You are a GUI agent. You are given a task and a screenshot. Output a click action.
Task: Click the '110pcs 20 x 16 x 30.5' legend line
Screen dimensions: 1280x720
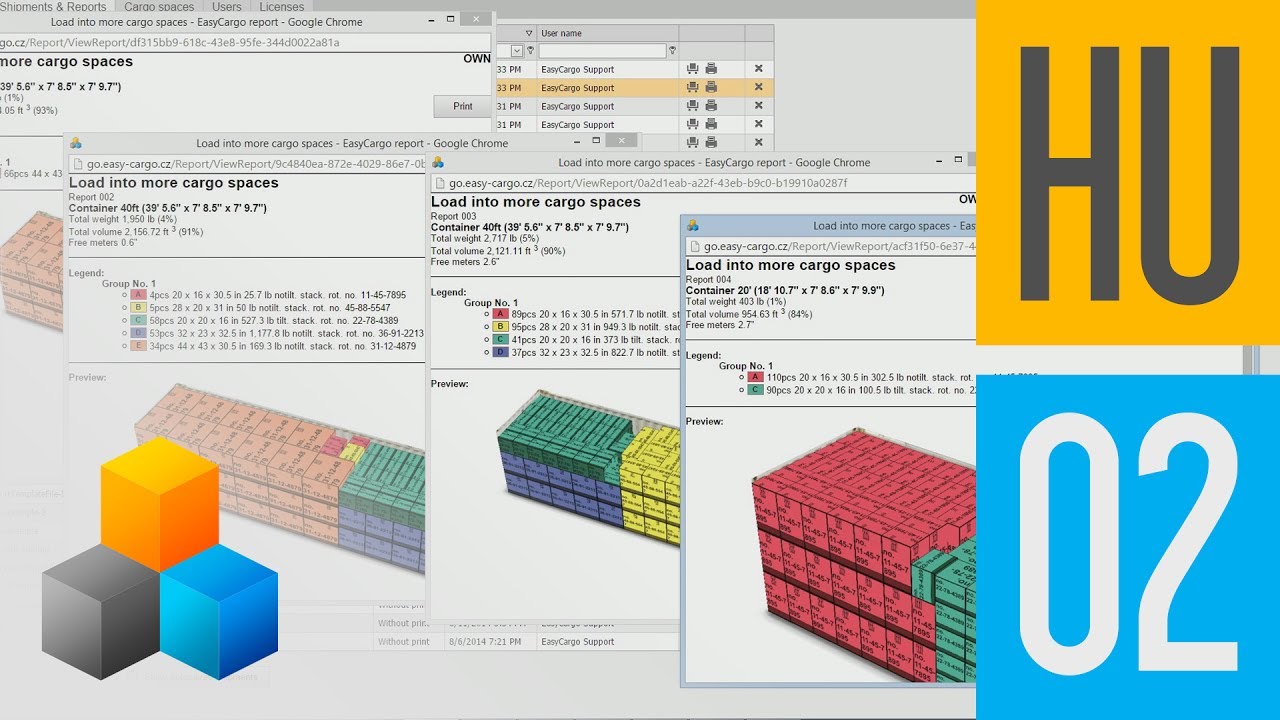click(871, 377)
